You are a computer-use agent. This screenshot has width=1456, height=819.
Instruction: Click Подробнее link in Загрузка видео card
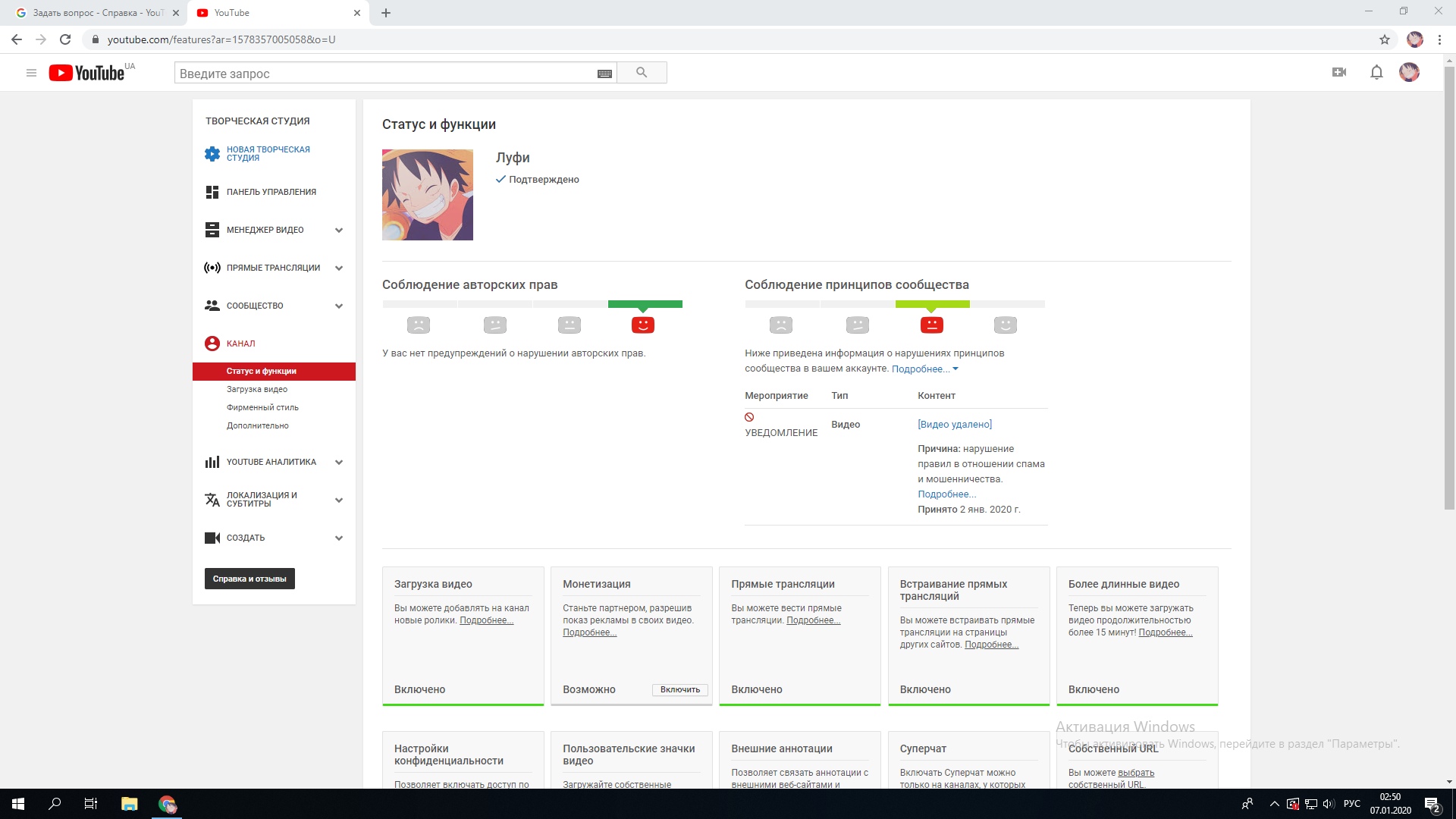pyautogui.click(x=487, y=620)
